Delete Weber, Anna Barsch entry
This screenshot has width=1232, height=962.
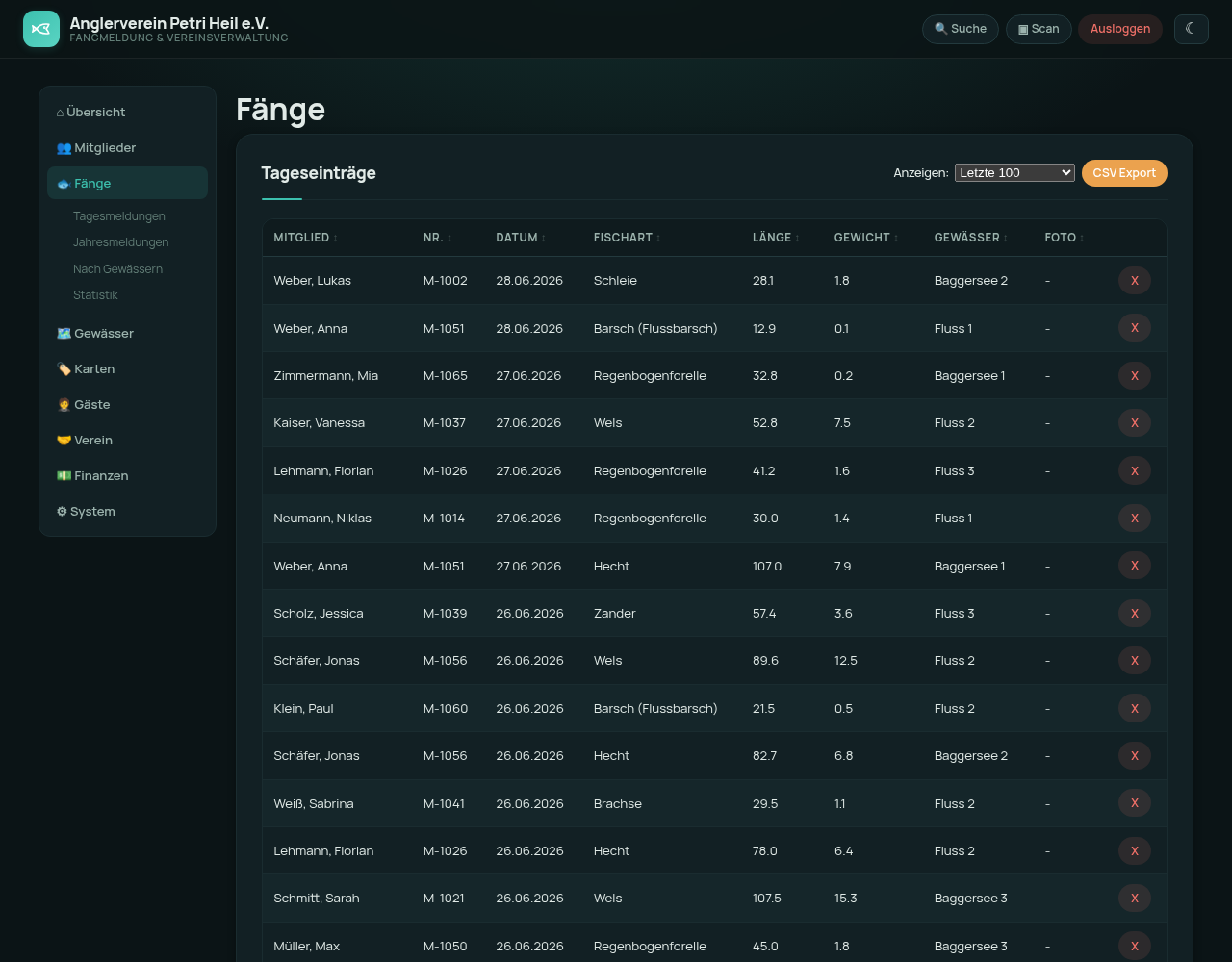[x=1135, y=328]
